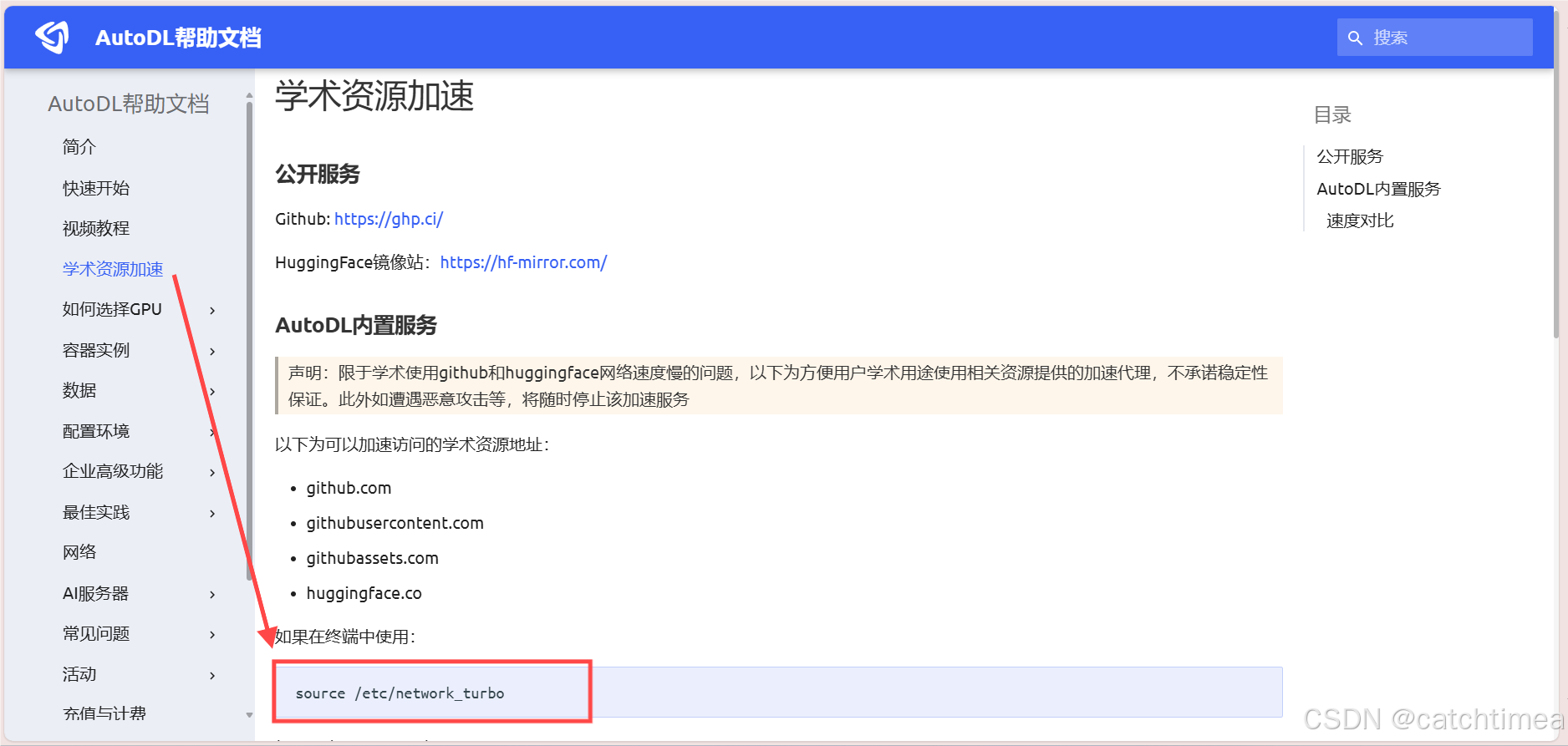Open 视频教程 in the sidebar

[x=96, y=228]
